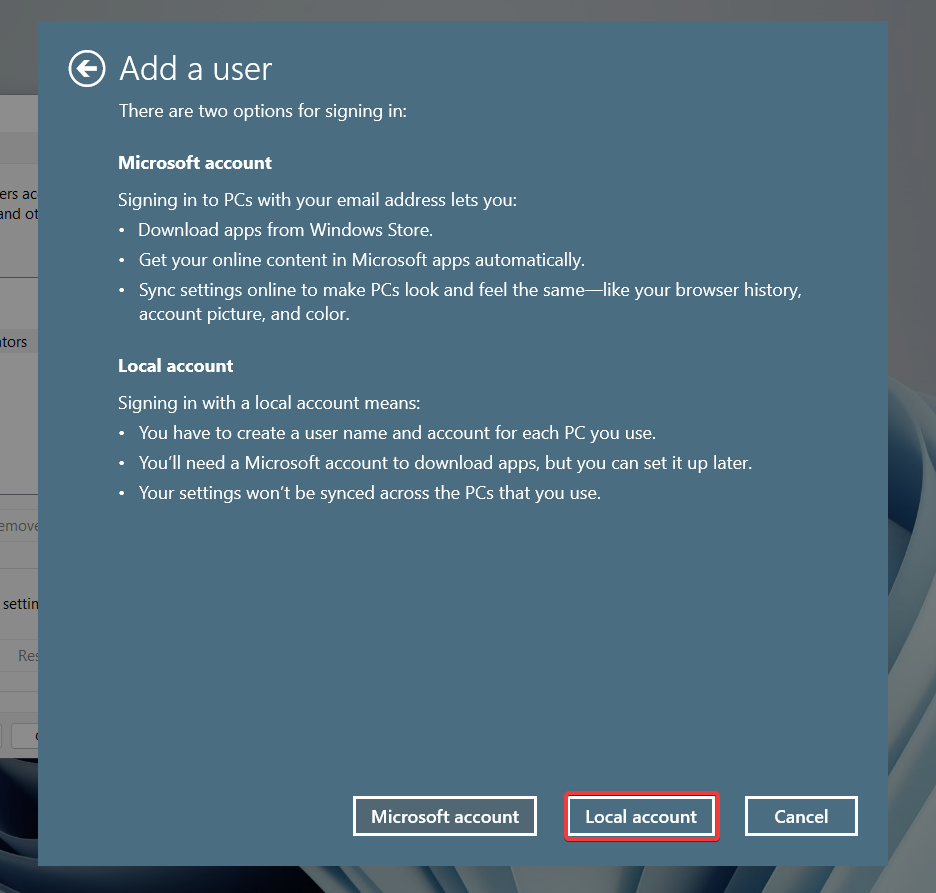This screenshot has height=893, width=936.
Task: Click 'You'll need a Microsoft account' bullet
Action: [x=445, y=463]
